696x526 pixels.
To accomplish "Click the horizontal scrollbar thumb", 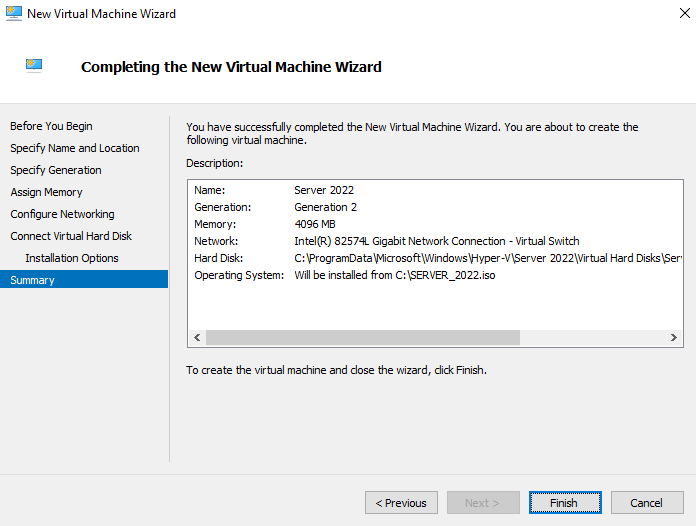I will [x=363, y=337].
